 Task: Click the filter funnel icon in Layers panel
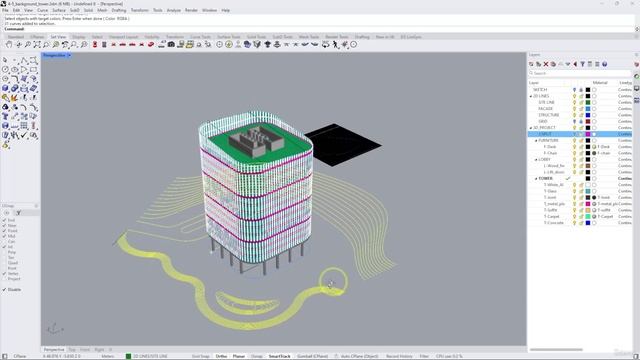pyautogui.click(x=582, y=64)
